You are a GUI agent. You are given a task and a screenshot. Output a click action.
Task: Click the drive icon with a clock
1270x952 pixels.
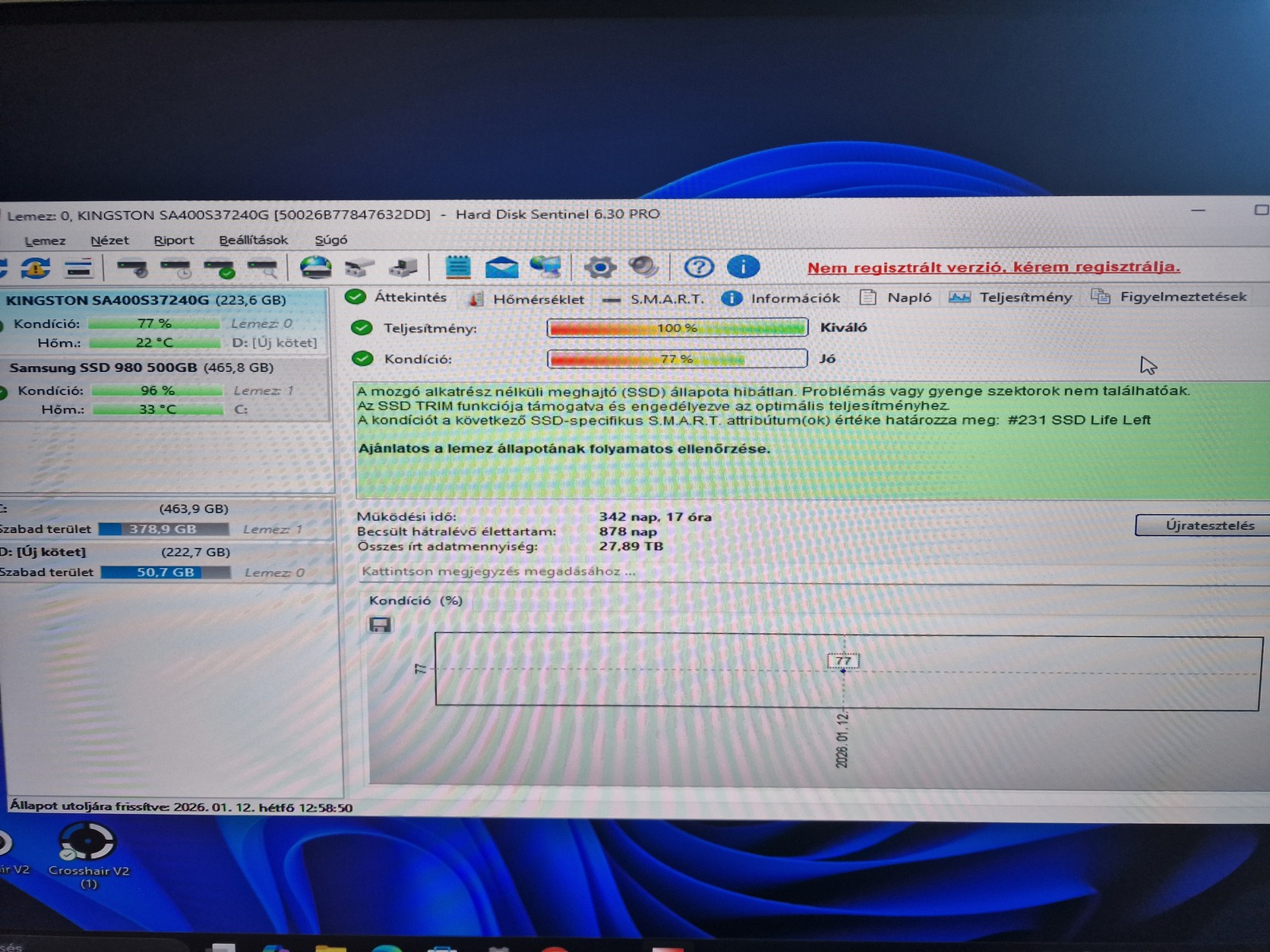pos(175,268)
